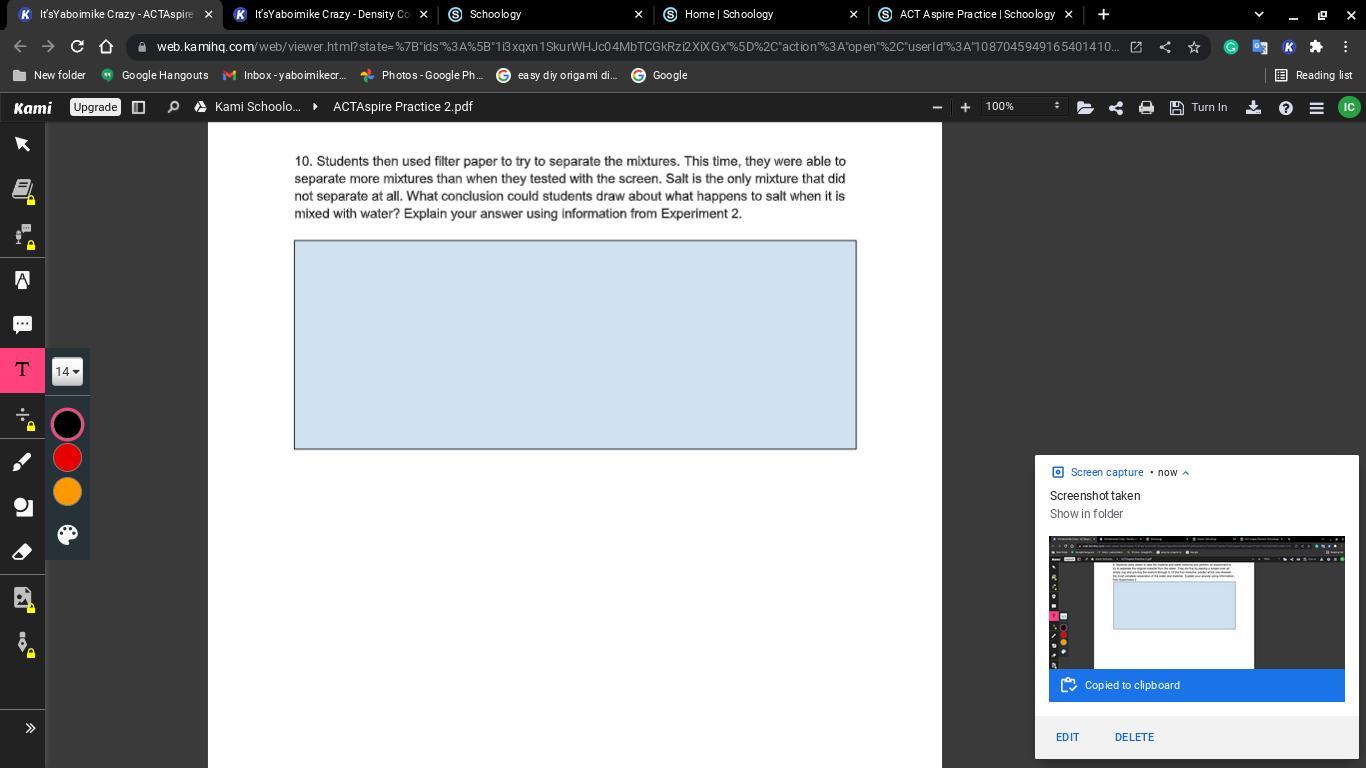This screenshot has height=768, width=1366.
Task: Click the Upgrade button
Action: pyautogui.click(x=95, y=107)
